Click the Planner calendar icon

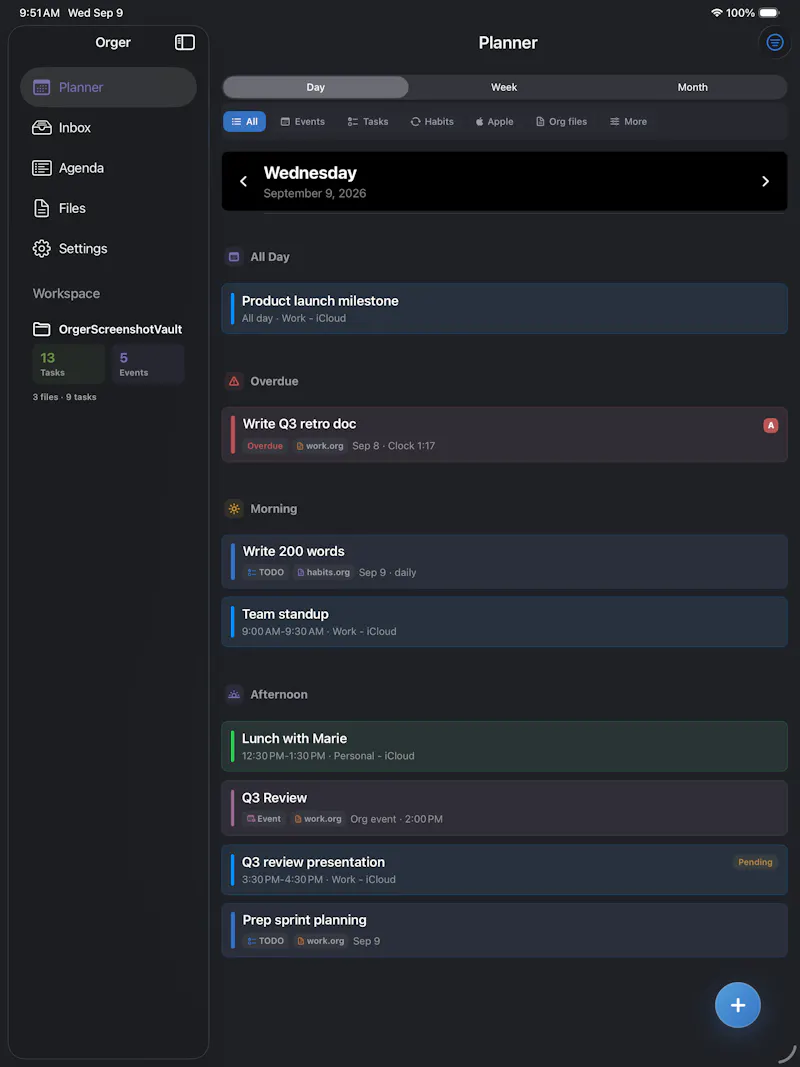(41, 87)
